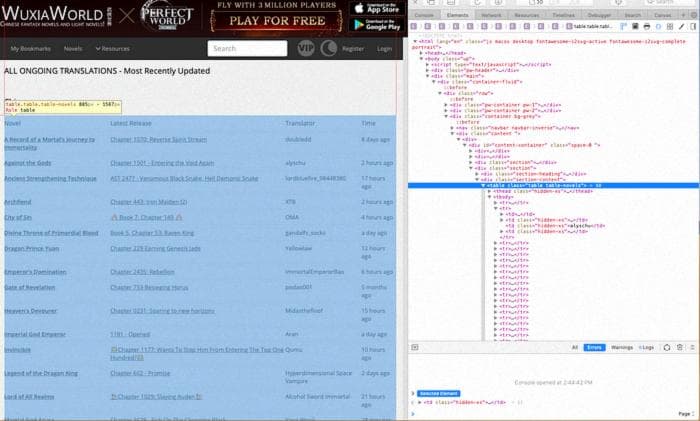
Task: Select the td containing alyschu text
Action: [x=556, y=225]
